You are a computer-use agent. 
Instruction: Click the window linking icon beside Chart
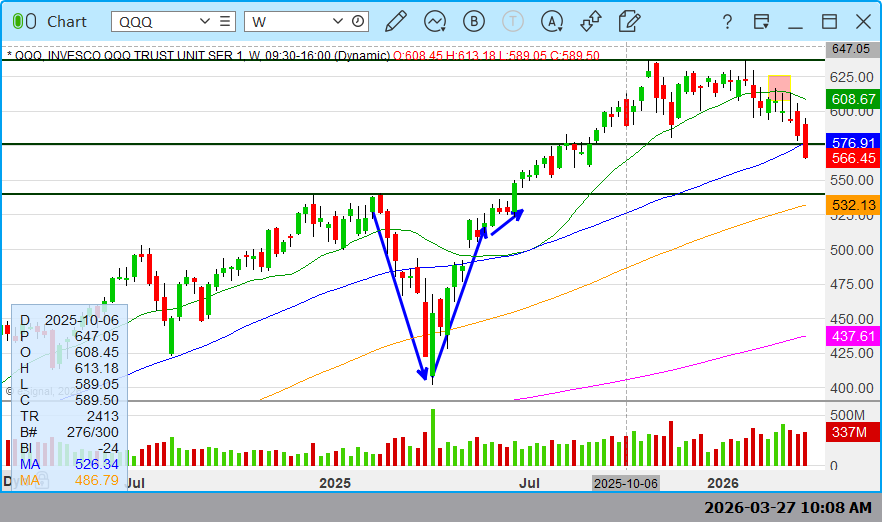tap(24, 22)
